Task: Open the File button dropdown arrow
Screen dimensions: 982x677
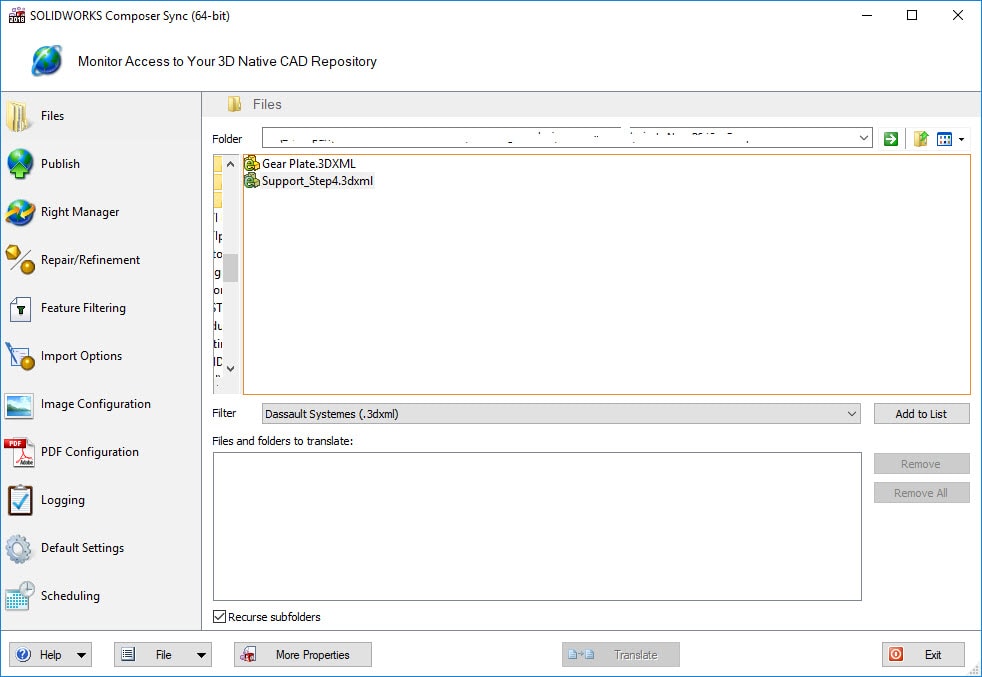Action: tap(201, 655)
